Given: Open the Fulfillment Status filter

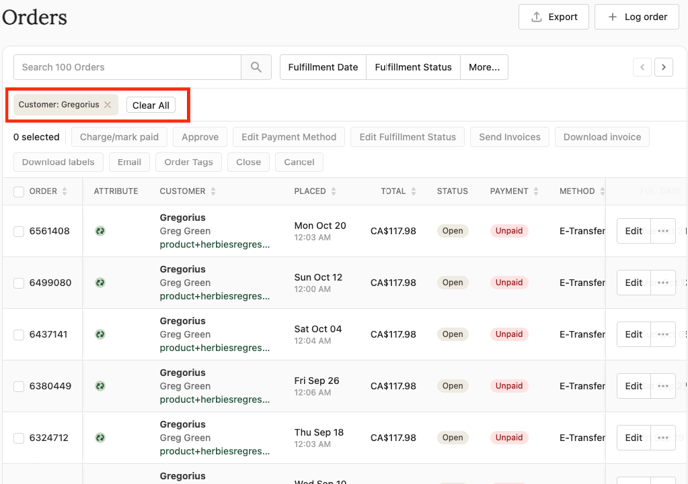Looking at the screenshot, I should pos(413,67).
